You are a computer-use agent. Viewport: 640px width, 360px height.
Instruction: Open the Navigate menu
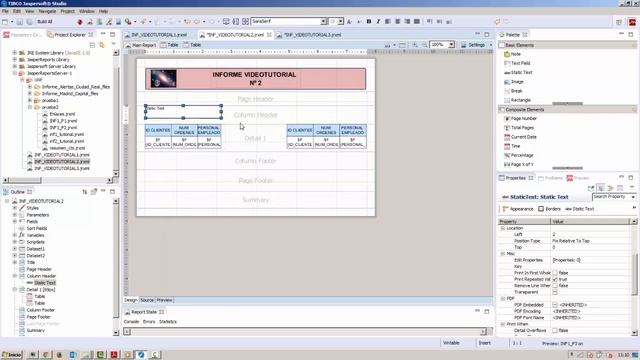(47, 11)
